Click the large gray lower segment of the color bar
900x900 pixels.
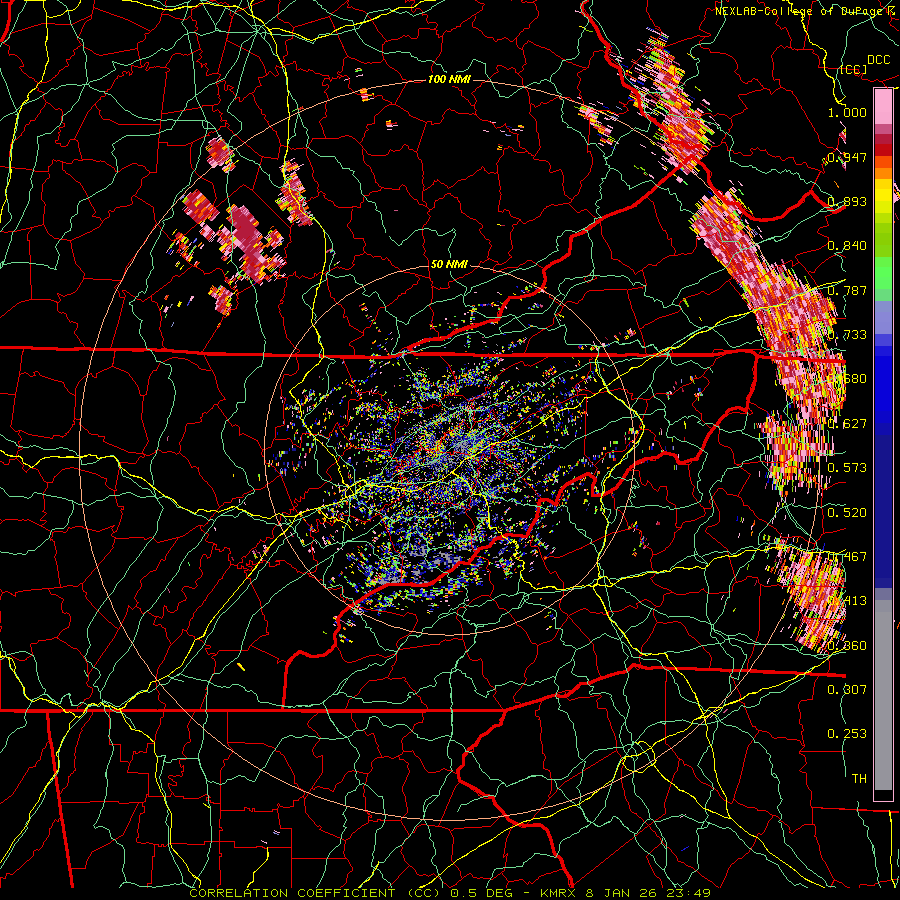click(883, 695)
